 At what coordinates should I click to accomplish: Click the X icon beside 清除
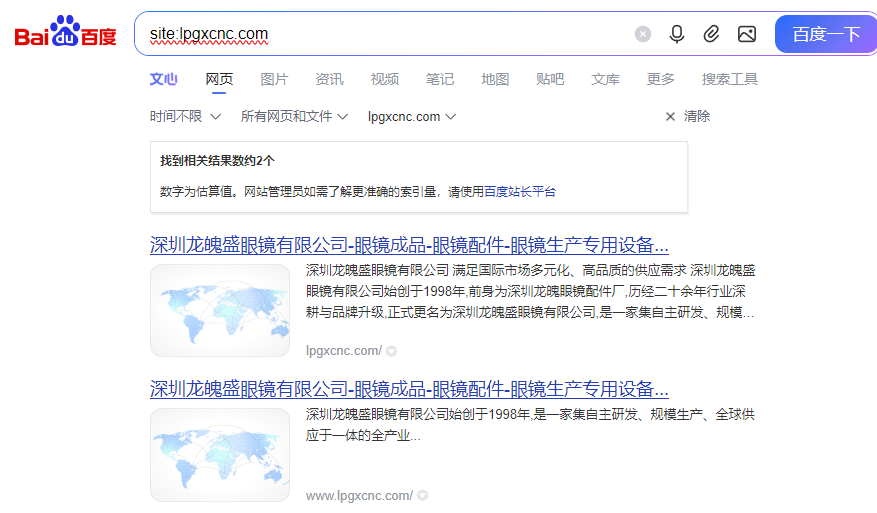click(x=670, y=116)
